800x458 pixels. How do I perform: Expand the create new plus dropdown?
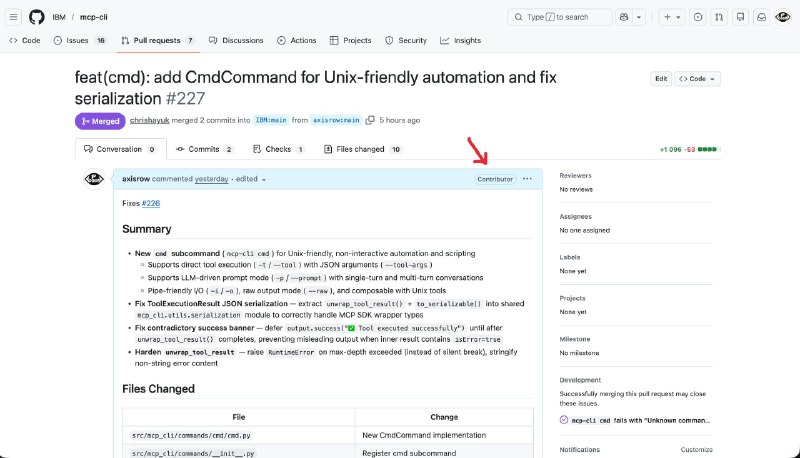672,17
